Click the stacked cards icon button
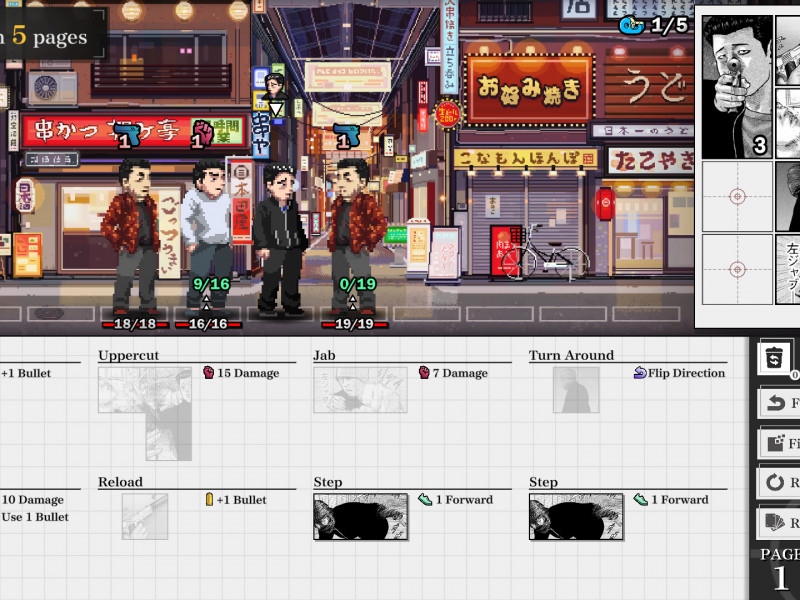This screenshot has height=600, width=800. (x=775, y=523)
